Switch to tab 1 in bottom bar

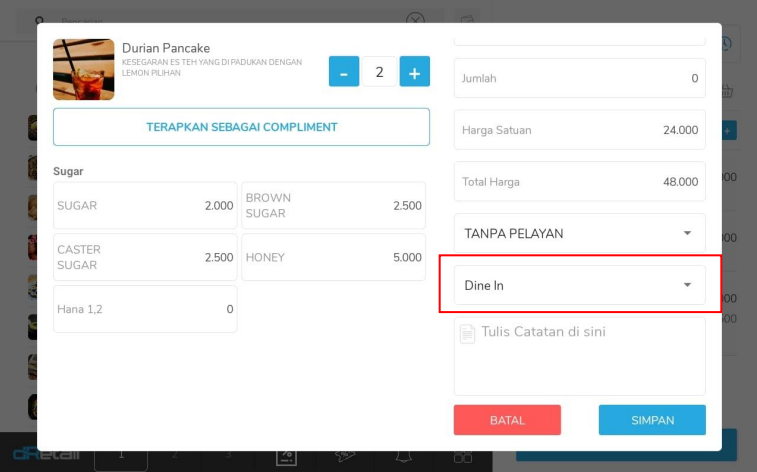coord(121,457)
